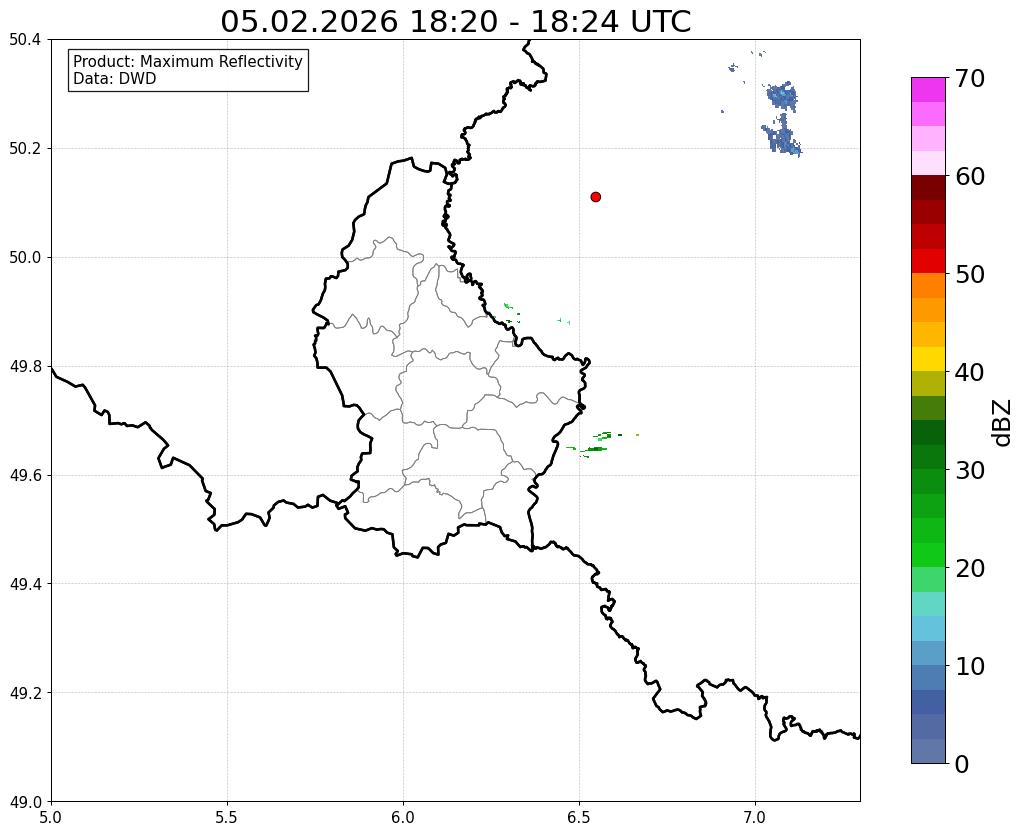Click the red station marker dot
1023x834 pixels.
click(x=595, y=197)
